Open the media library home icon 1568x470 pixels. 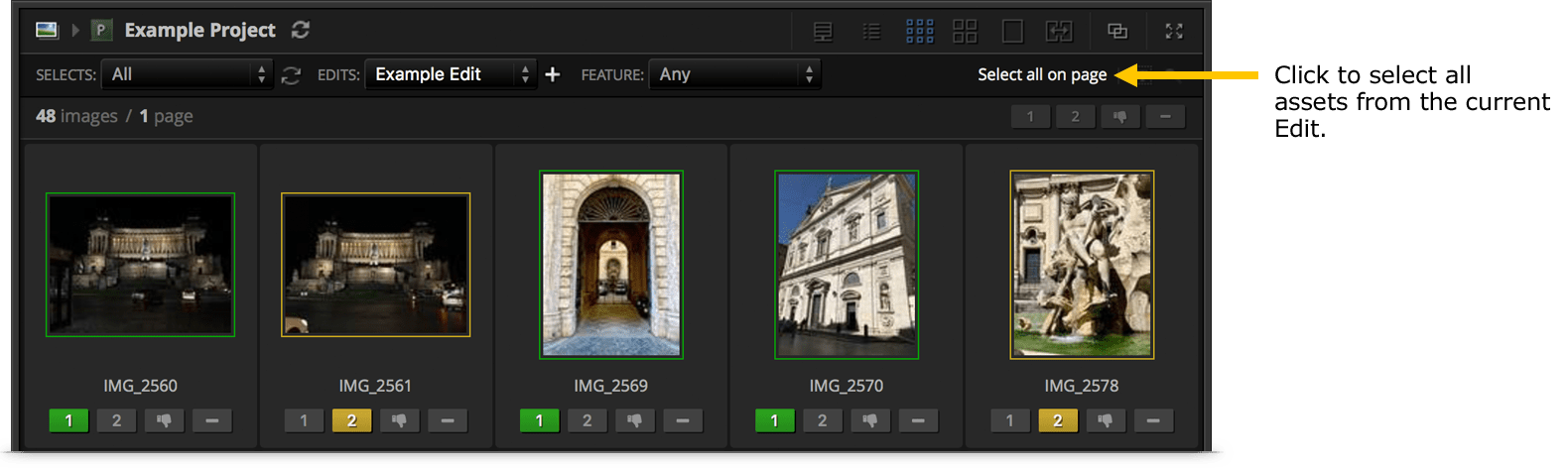pos(47,30)
